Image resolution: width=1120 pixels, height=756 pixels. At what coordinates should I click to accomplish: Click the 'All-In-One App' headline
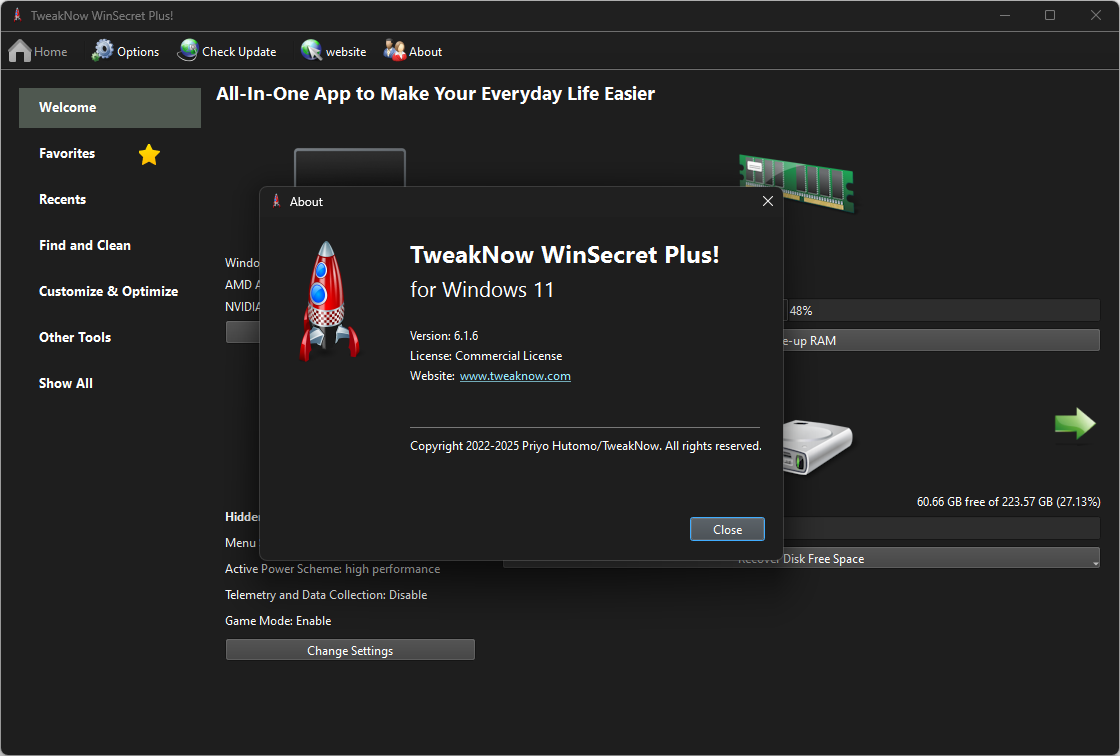tap(436, 94)
